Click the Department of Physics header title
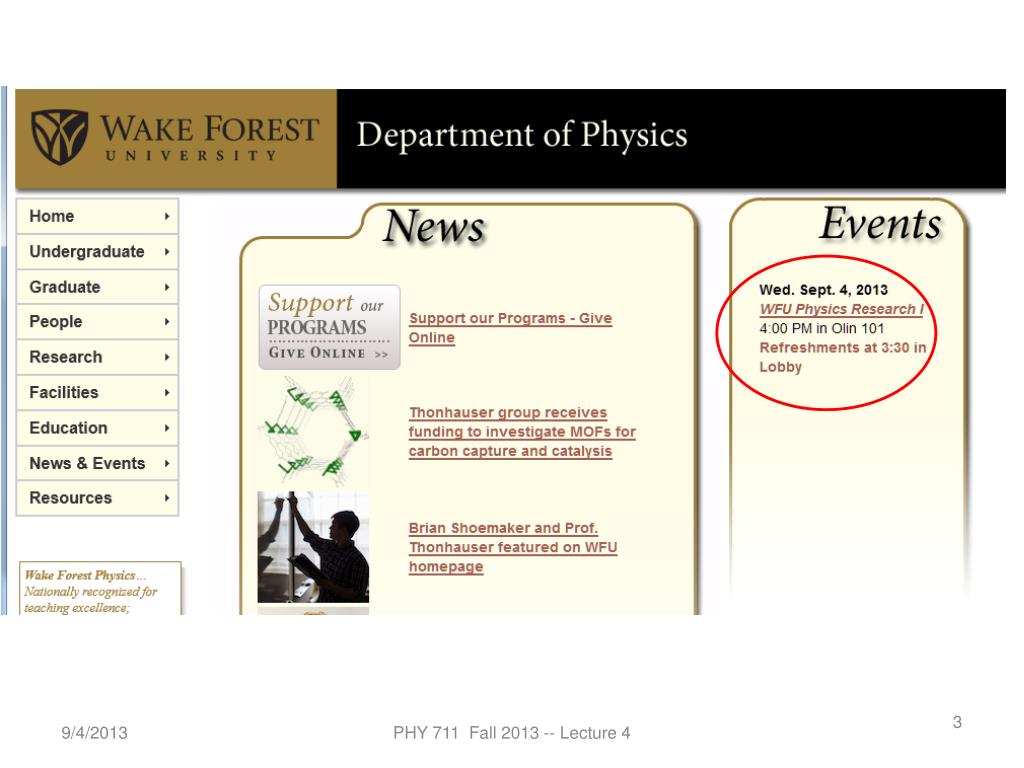 click(x=522, y=135)
